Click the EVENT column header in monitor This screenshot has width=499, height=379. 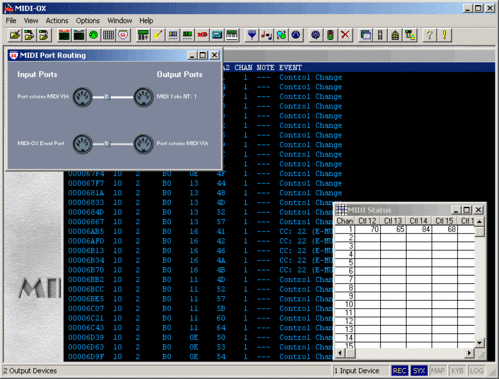[290, 68]
